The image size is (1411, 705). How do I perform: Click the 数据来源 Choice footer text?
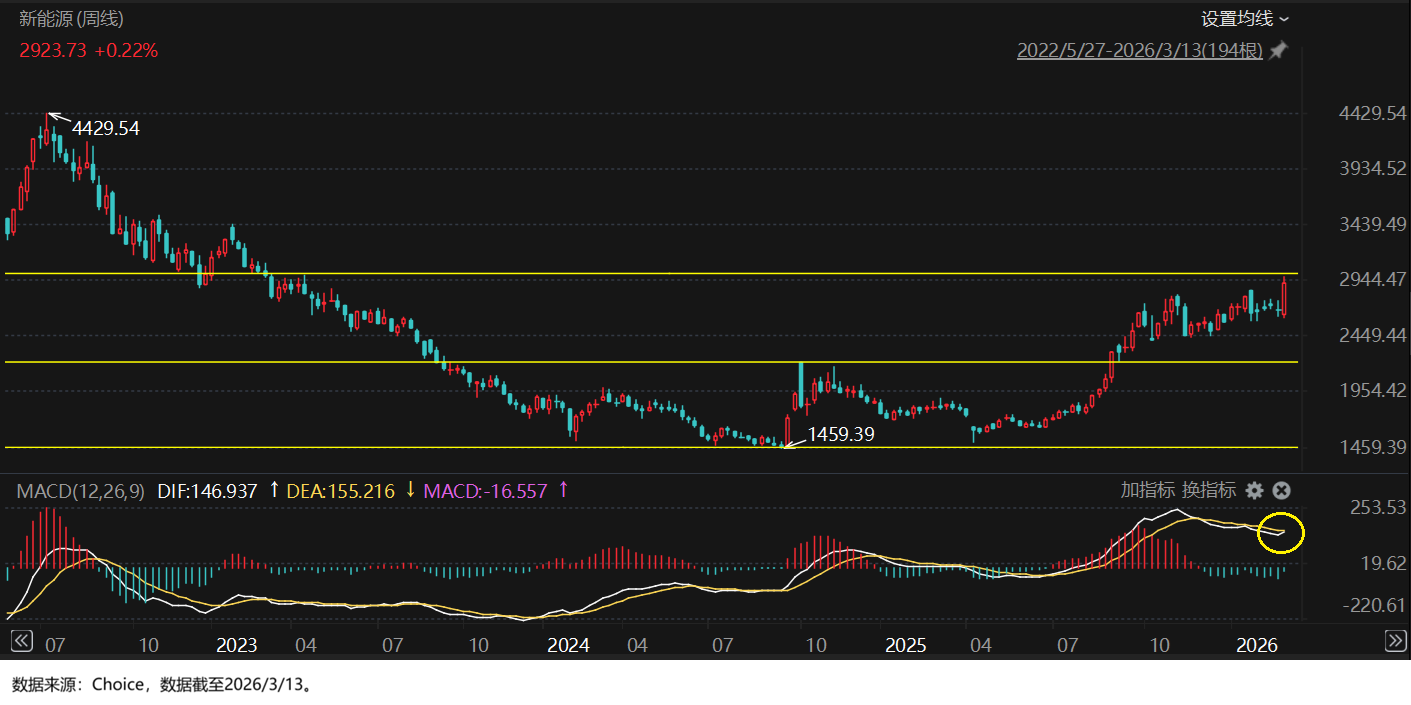coord(163,685)
